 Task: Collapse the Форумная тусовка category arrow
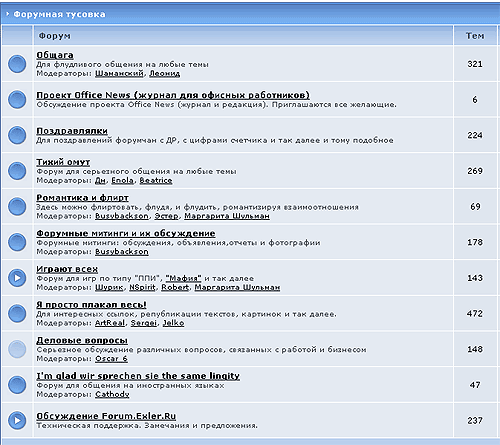[x=7, y=14]
